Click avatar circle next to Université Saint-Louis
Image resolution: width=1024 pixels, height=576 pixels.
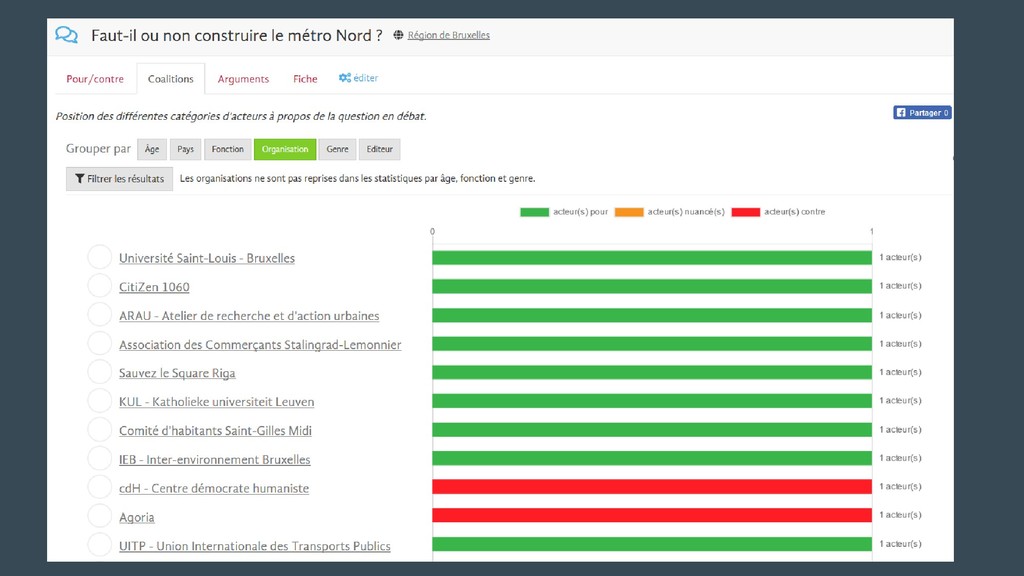99,257
